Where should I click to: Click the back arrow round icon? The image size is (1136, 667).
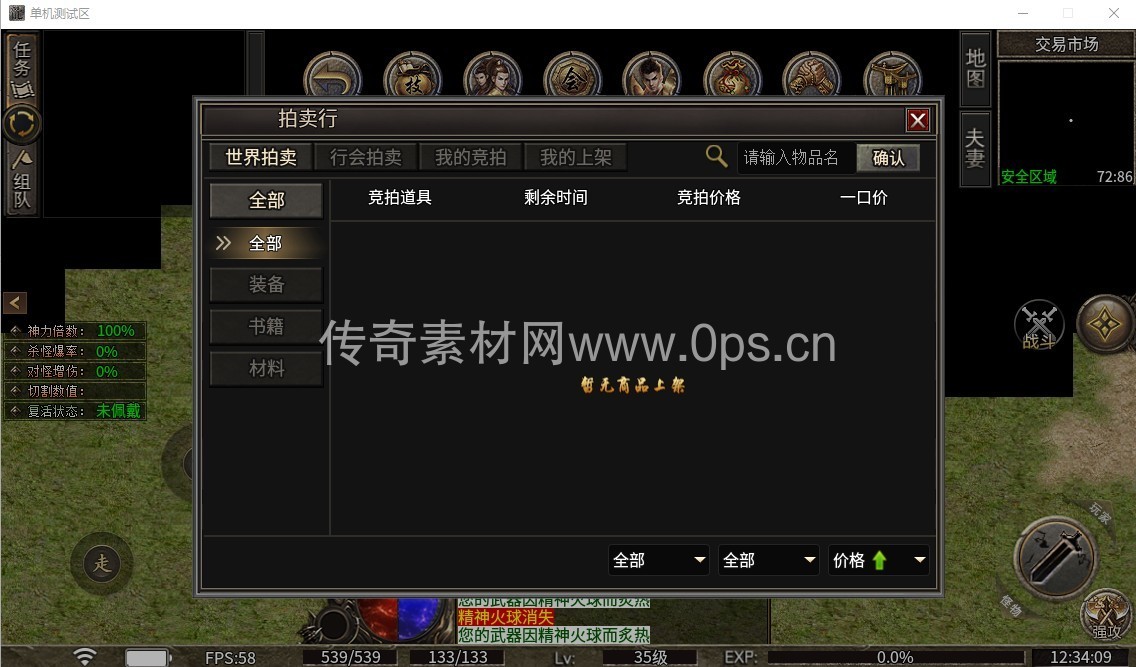(333, 75)
